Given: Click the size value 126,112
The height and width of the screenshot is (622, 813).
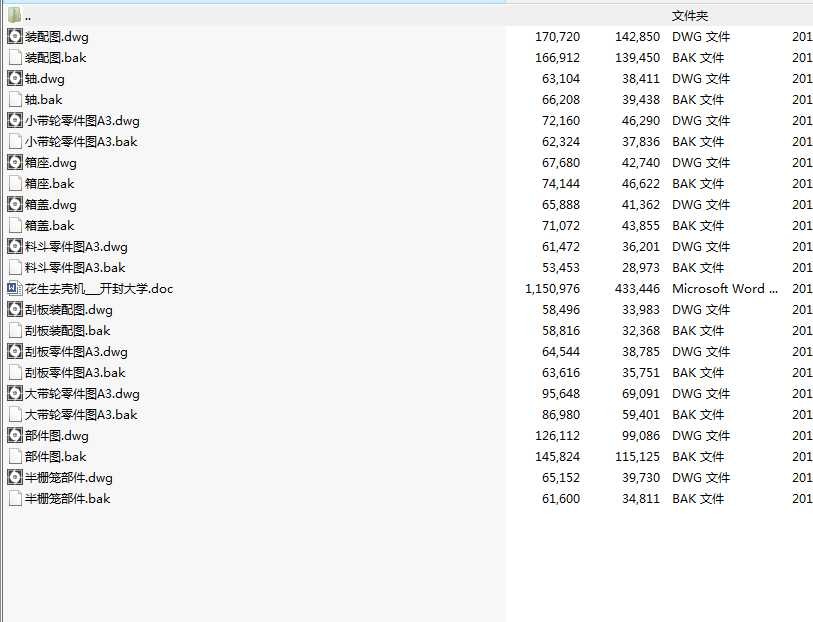Looking at the screenshot, I should [x=557, y=436].
